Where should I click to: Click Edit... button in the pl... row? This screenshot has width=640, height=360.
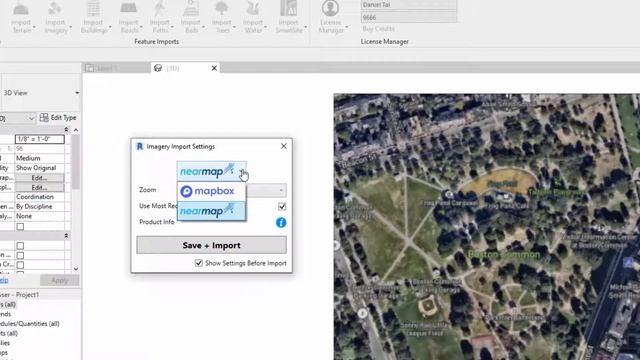click(39, 188)
